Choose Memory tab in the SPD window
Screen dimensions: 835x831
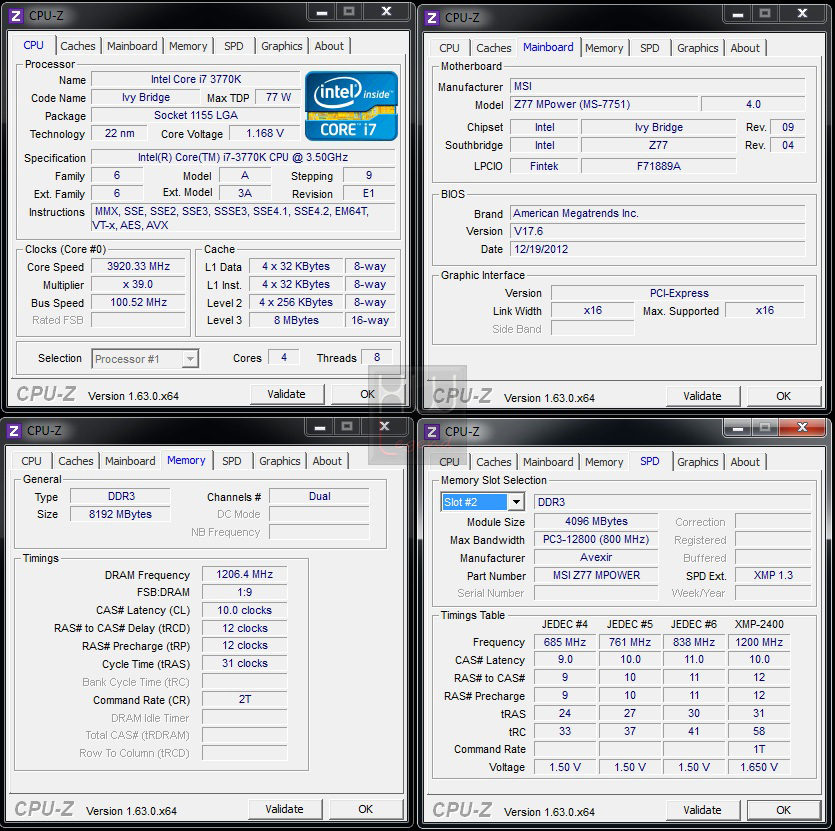(604, 462)
